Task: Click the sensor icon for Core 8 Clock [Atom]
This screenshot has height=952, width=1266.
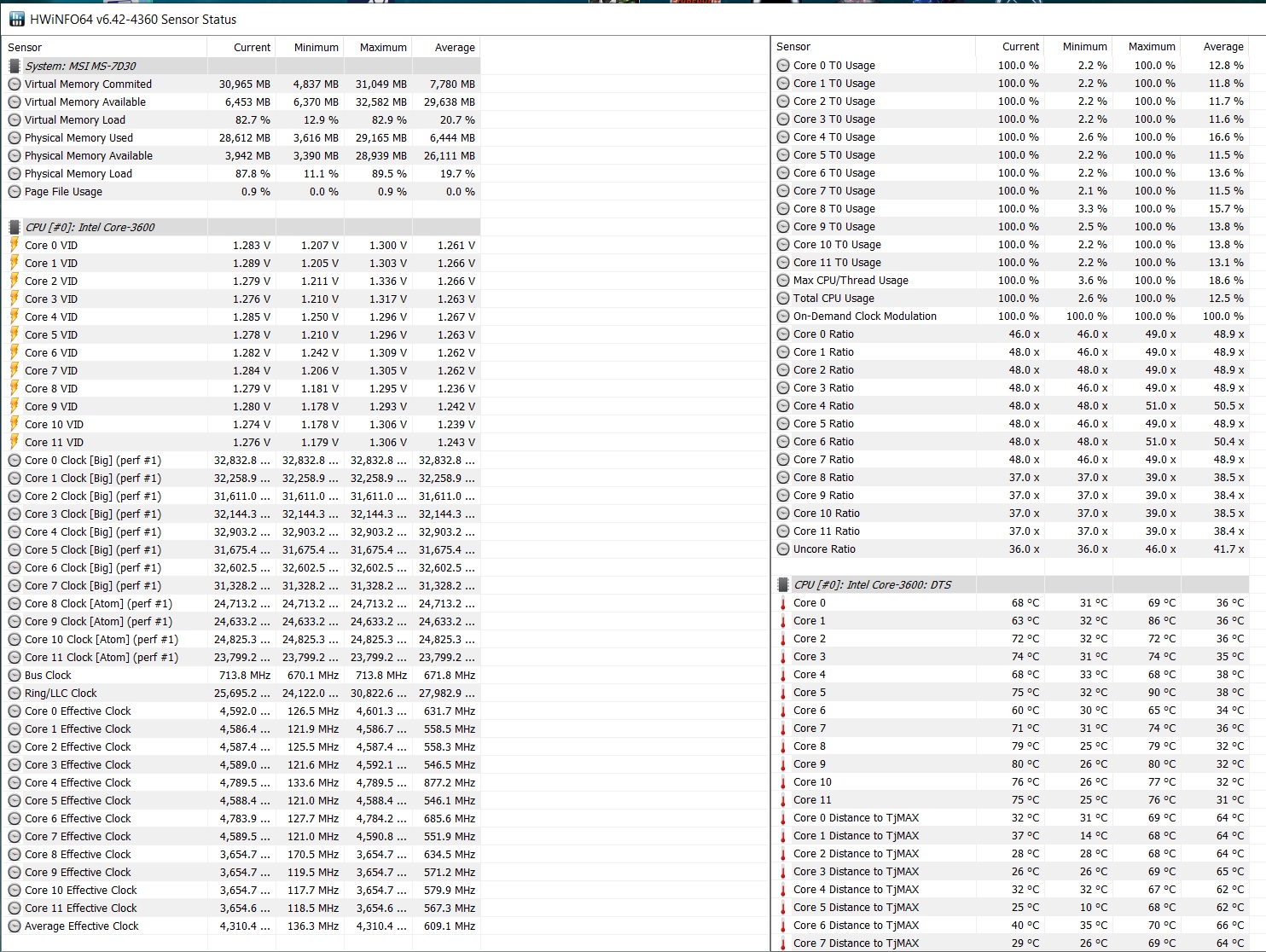Action: click(15, 603)
